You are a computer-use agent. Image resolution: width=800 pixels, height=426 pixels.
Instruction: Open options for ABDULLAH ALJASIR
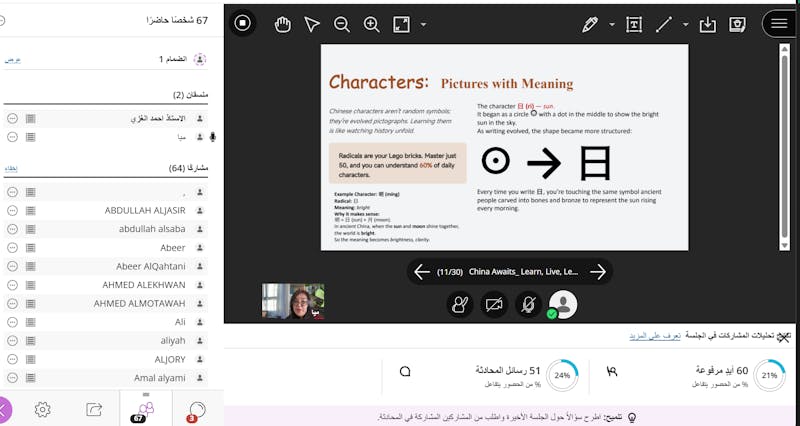[x=12, y=210]
